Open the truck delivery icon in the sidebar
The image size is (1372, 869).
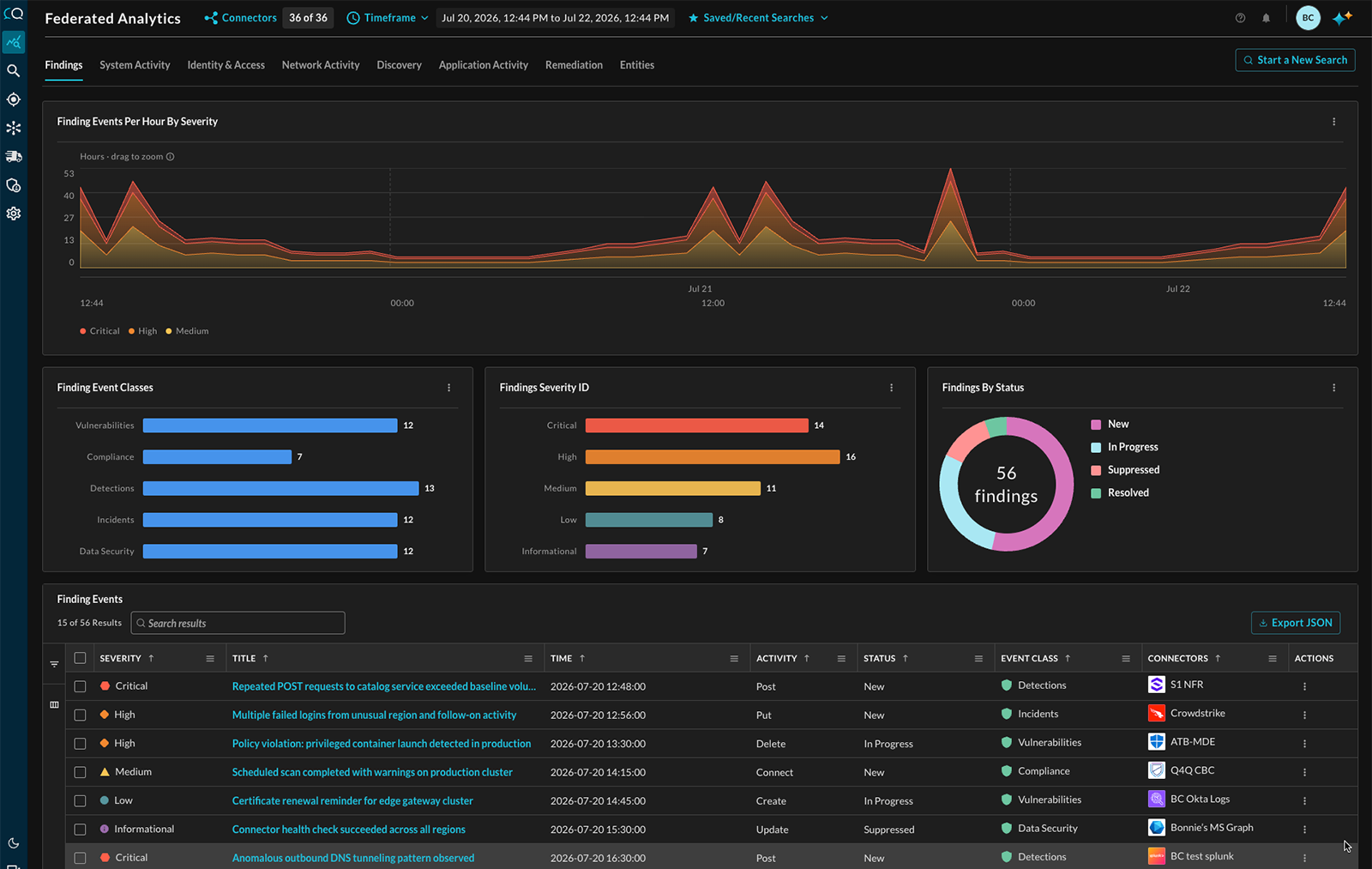click(x=13, y=157)
